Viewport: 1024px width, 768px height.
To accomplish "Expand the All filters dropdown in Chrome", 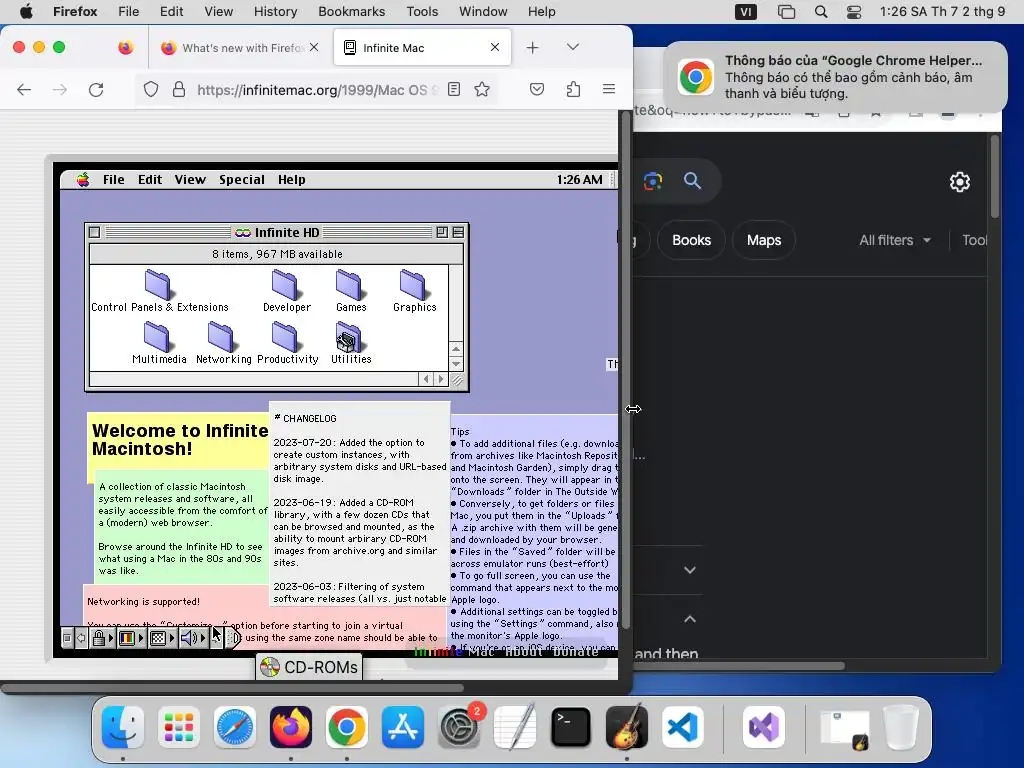I will (895, 240).
